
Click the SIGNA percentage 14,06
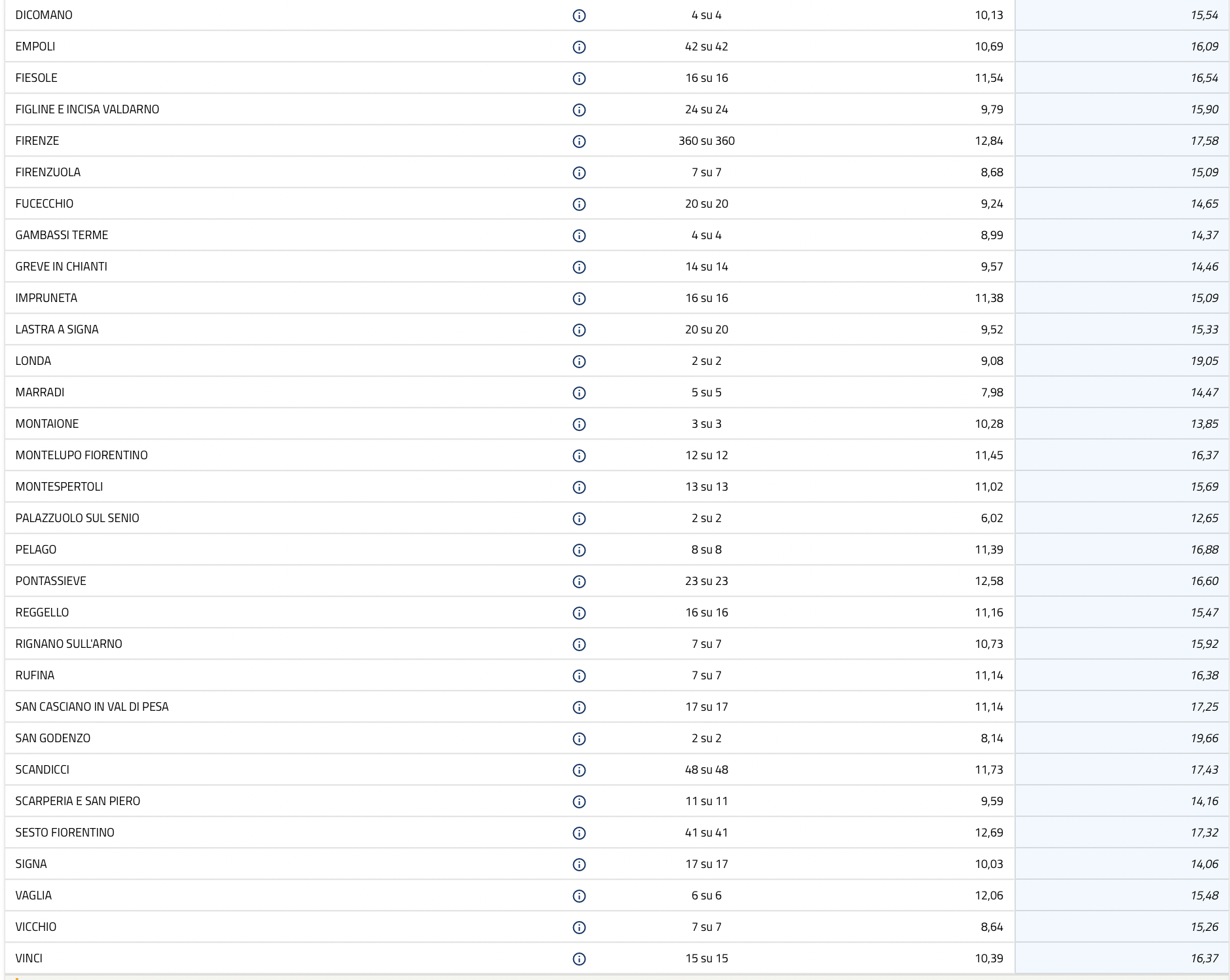click(1204, 864)
